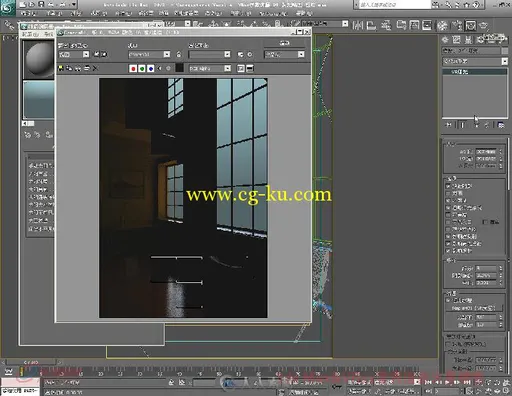Toggle green channel in frame window

click(142, 68)
